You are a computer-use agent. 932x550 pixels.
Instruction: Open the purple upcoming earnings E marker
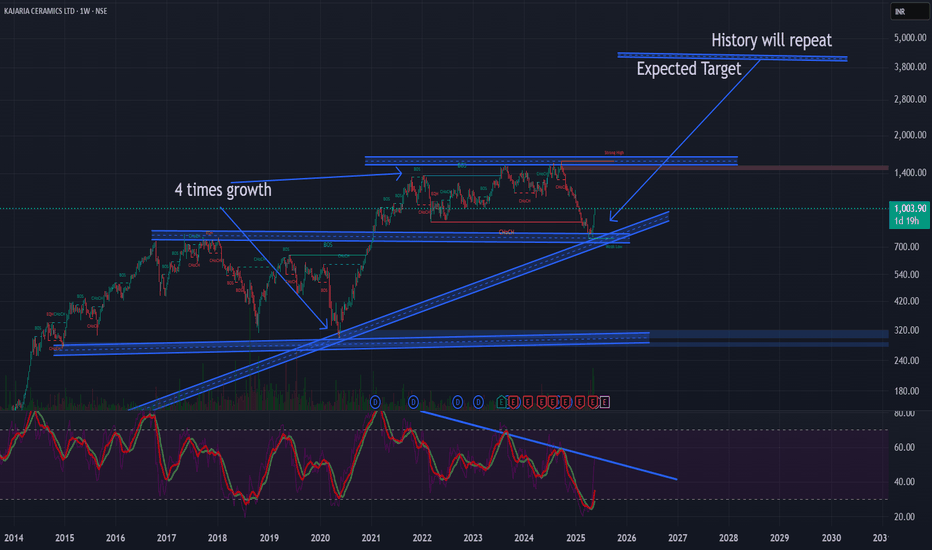pyautogui.click(x=604, y=403)
